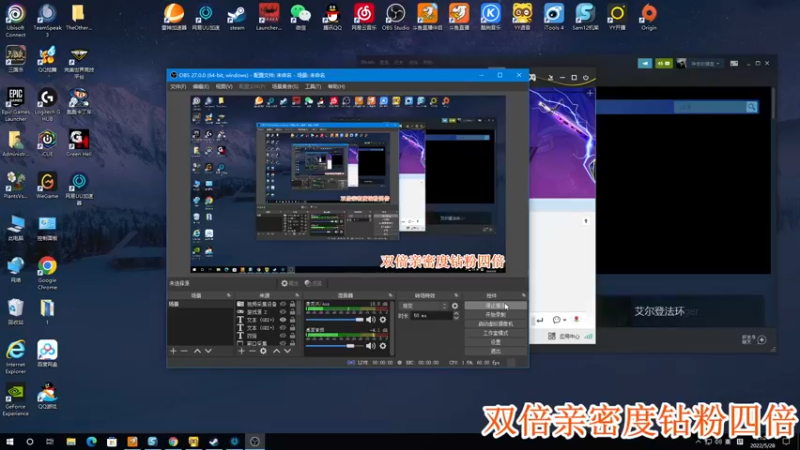
Task: Click 启动虚拟摄像机 button
Action: click(x=495, y=324)
